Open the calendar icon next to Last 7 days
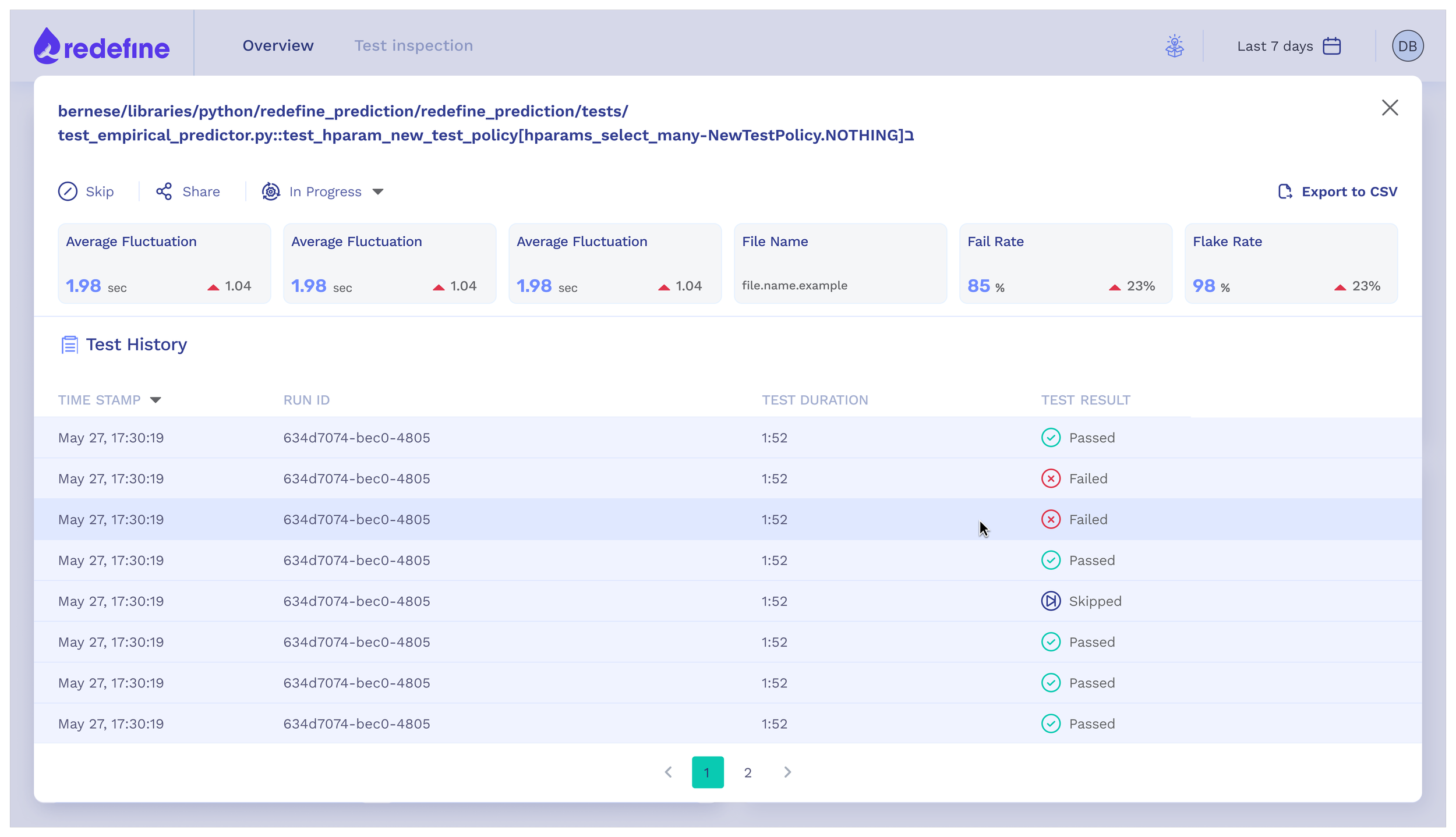This screenshot has width=1456, height=837. (x=1331, y=46)
